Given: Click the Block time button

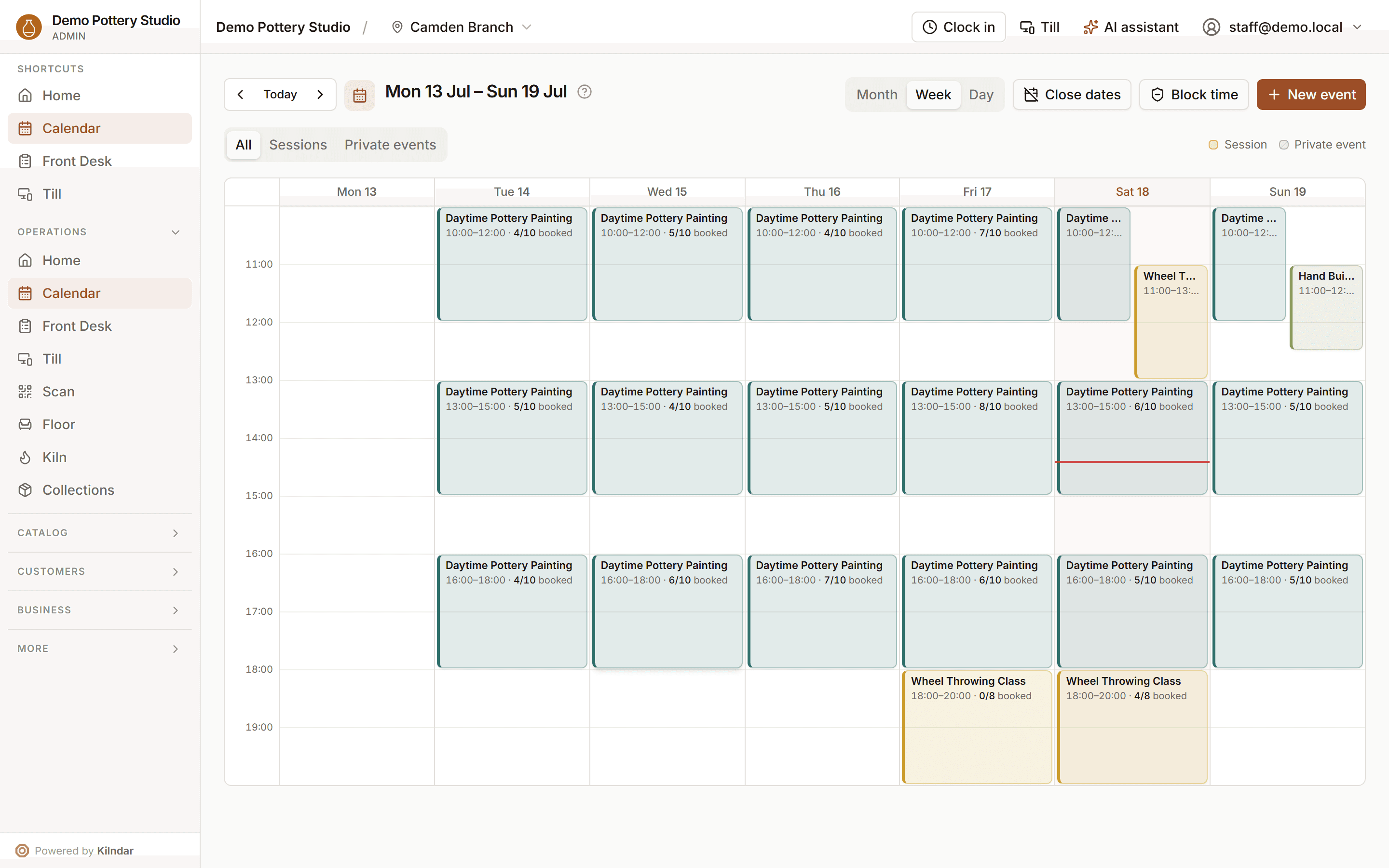Looking at the screenshot, I should click(x=1194, y=94).
